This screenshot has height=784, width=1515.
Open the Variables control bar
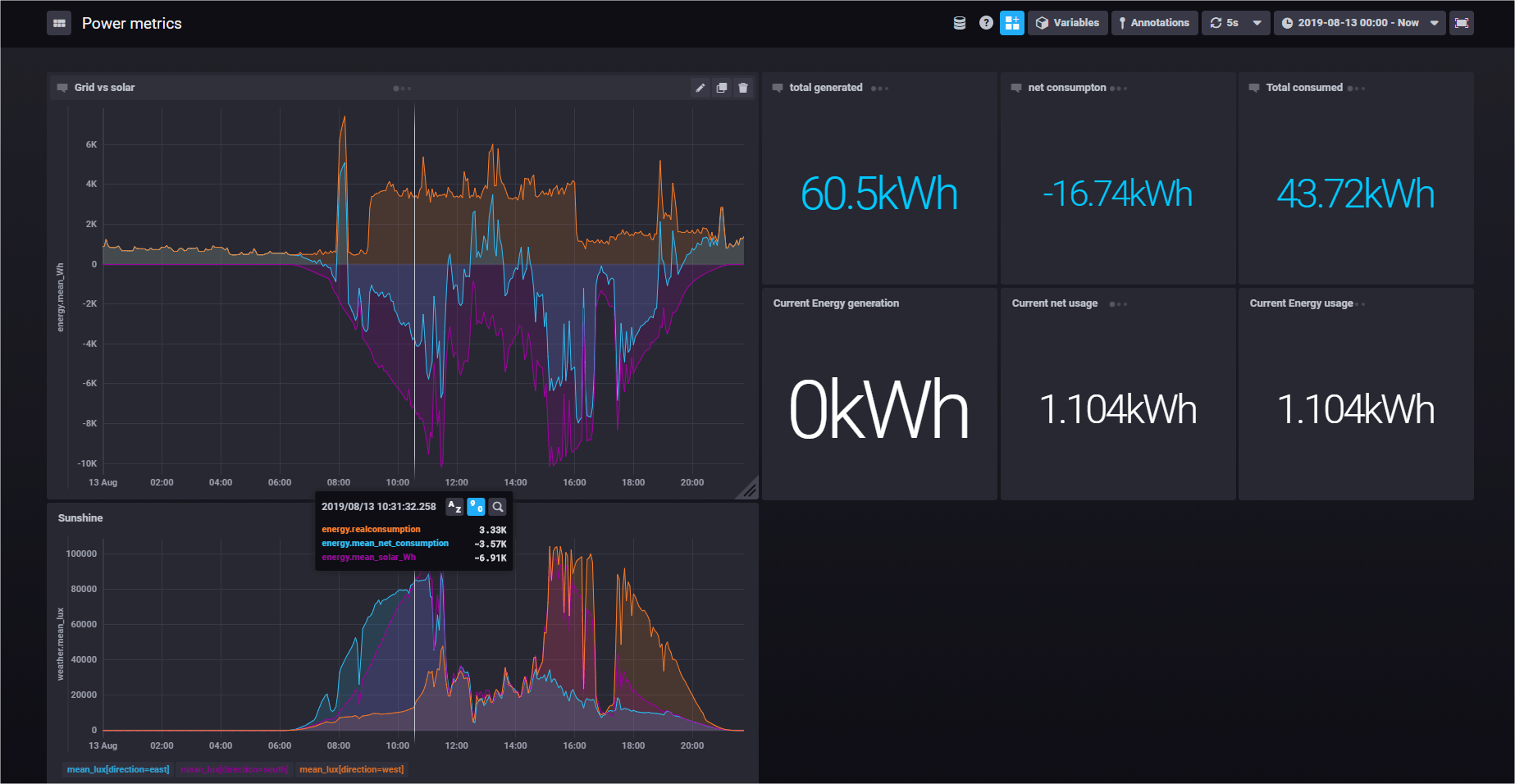tap(1068, 23)
